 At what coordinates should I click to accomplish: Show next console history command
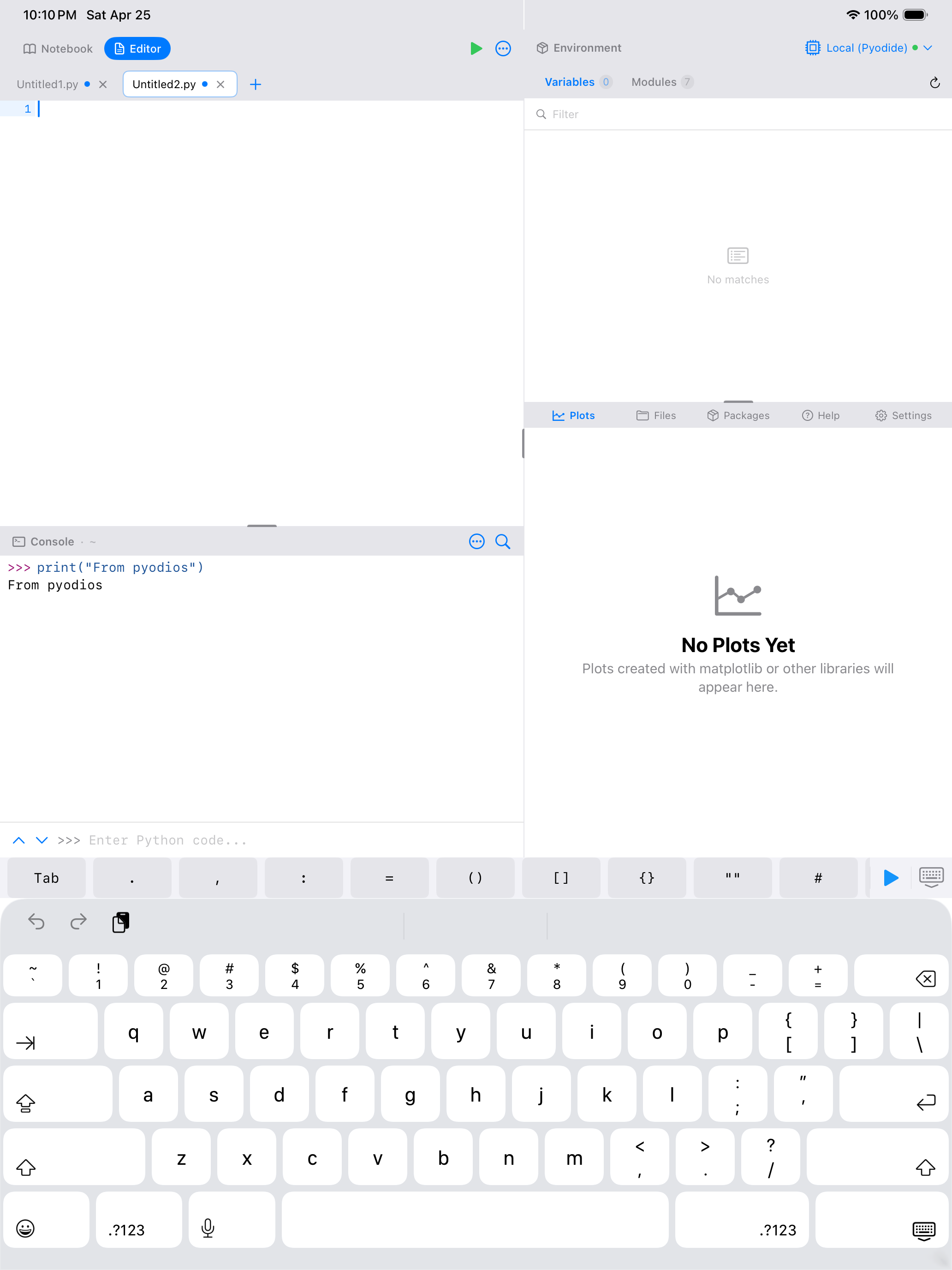(42, 840)
